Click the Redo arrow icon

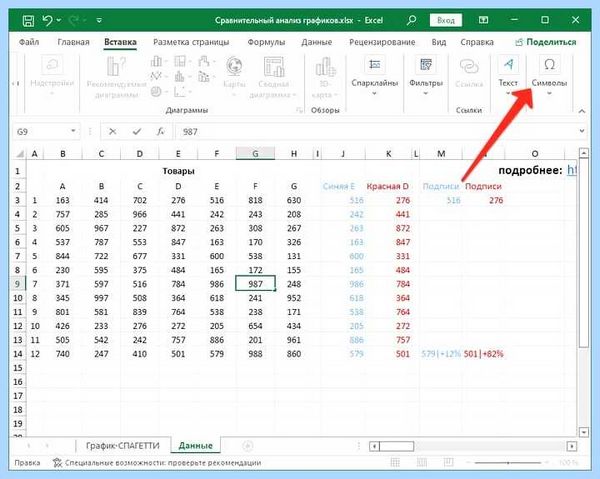coord(73,20)
